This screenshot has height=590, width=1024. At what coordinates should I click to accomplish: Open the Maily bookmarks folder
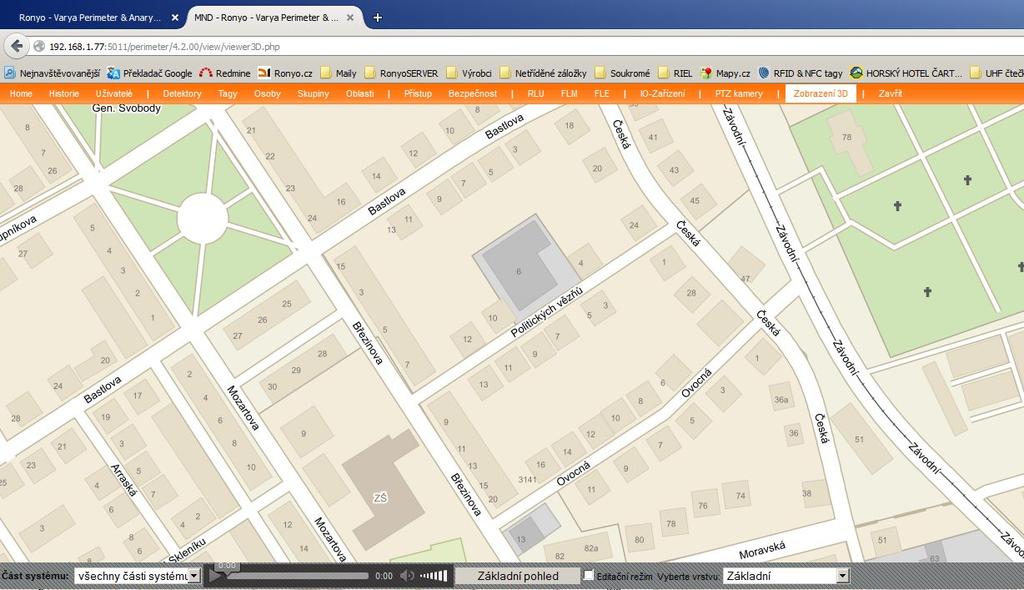tap(338, 73)
